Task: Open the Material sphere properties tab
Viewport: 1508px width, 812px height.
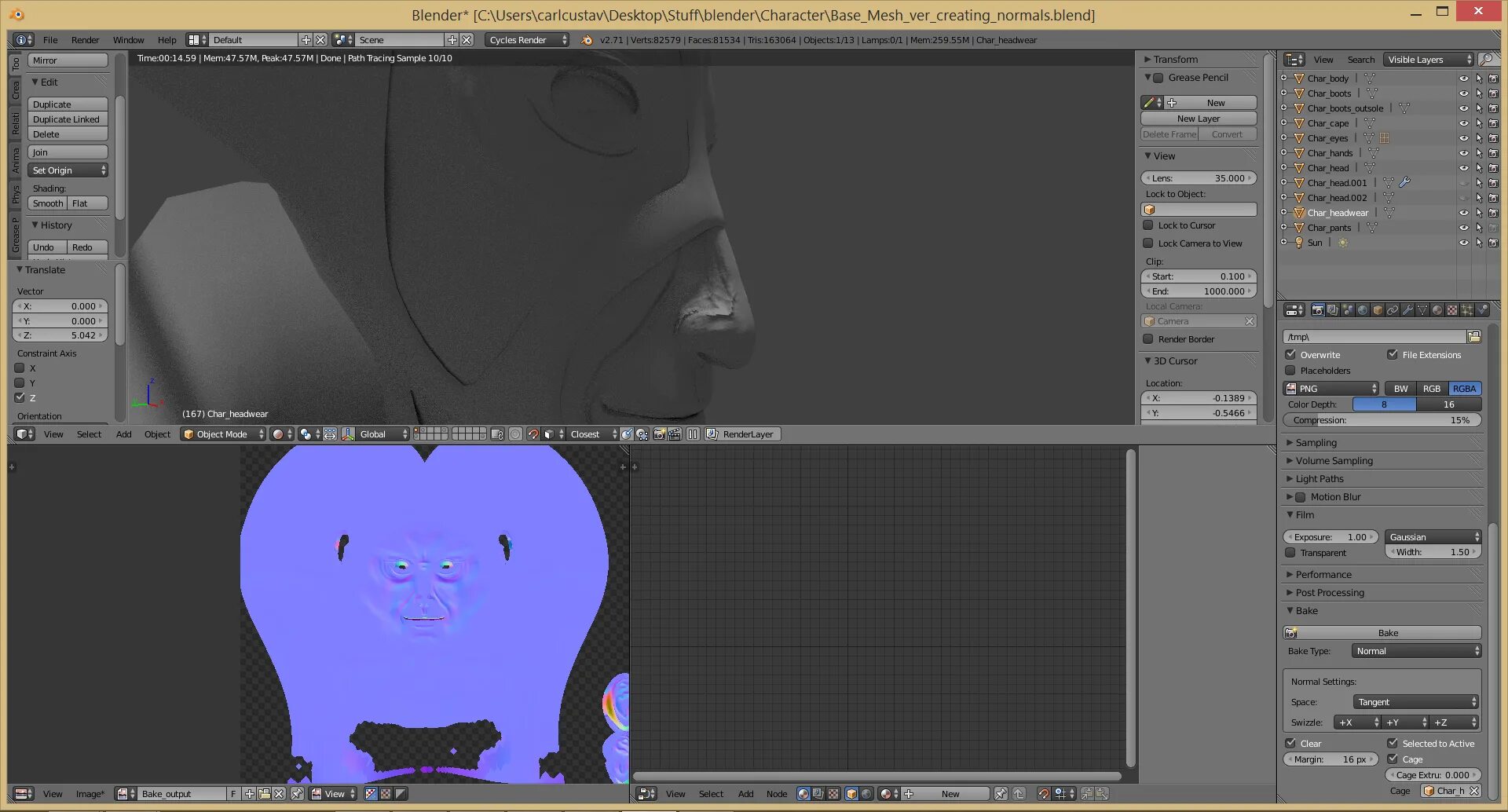Action: [x=1437, y=310]
